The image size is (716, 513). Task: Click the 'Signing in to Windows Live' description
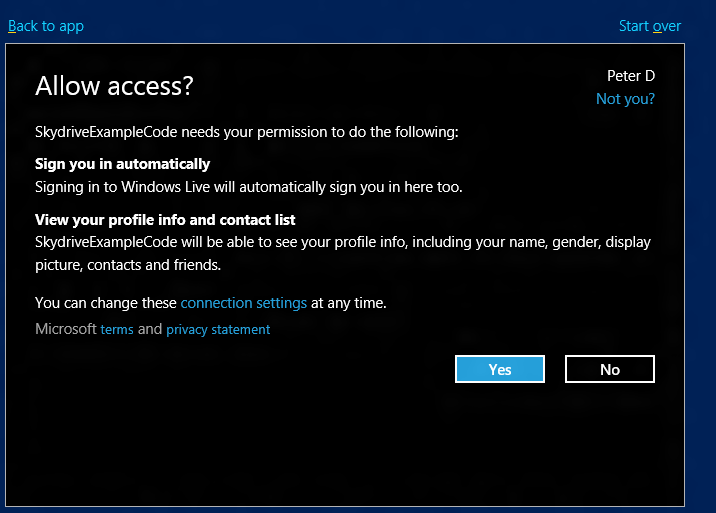point(248,186)
